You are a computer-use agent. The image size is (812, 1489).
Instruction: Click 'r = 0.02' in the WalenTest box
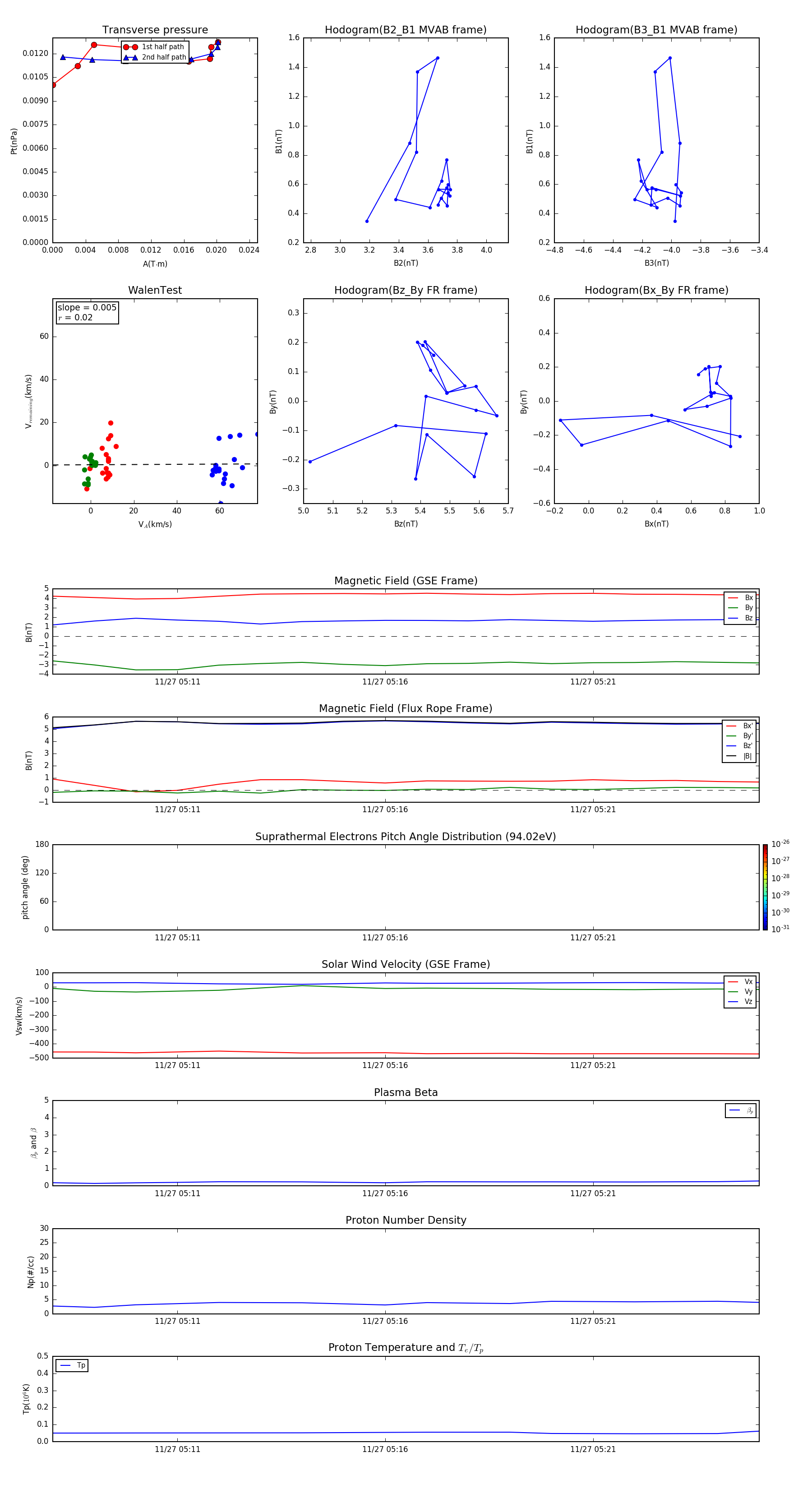[75, 318]
